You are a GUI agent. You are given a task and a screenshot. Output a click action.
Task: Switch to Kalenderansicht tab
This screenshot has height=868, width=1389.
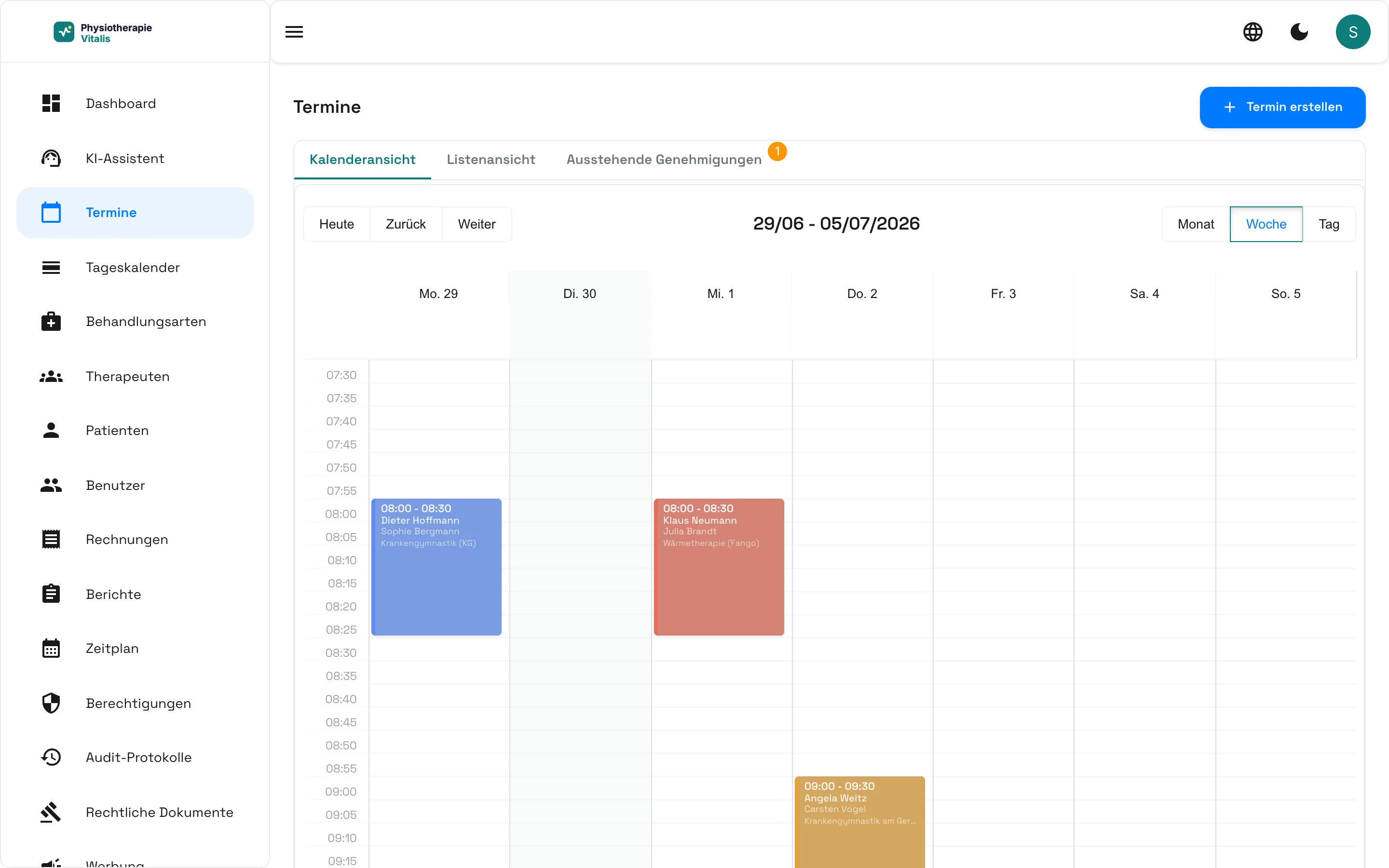(362, 160)
